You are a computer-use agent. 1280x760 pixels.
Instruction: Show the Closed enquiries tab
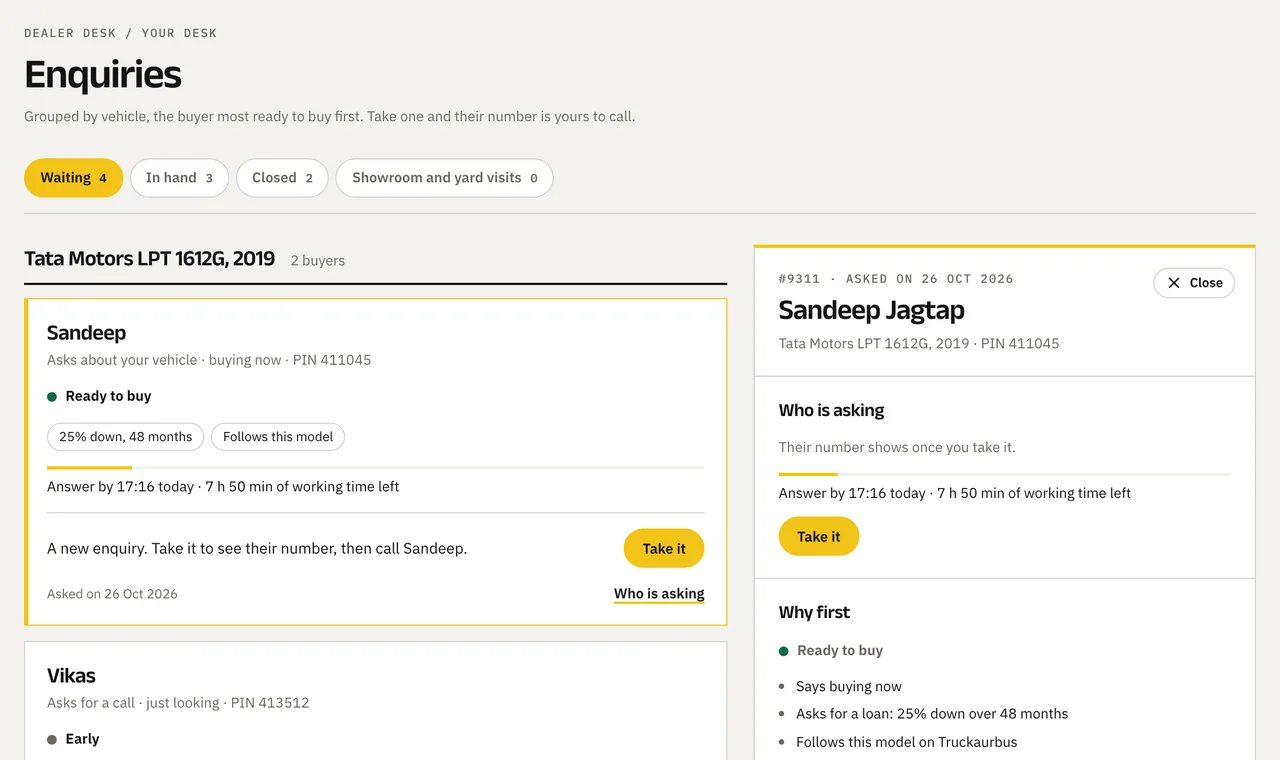(282, 178)
